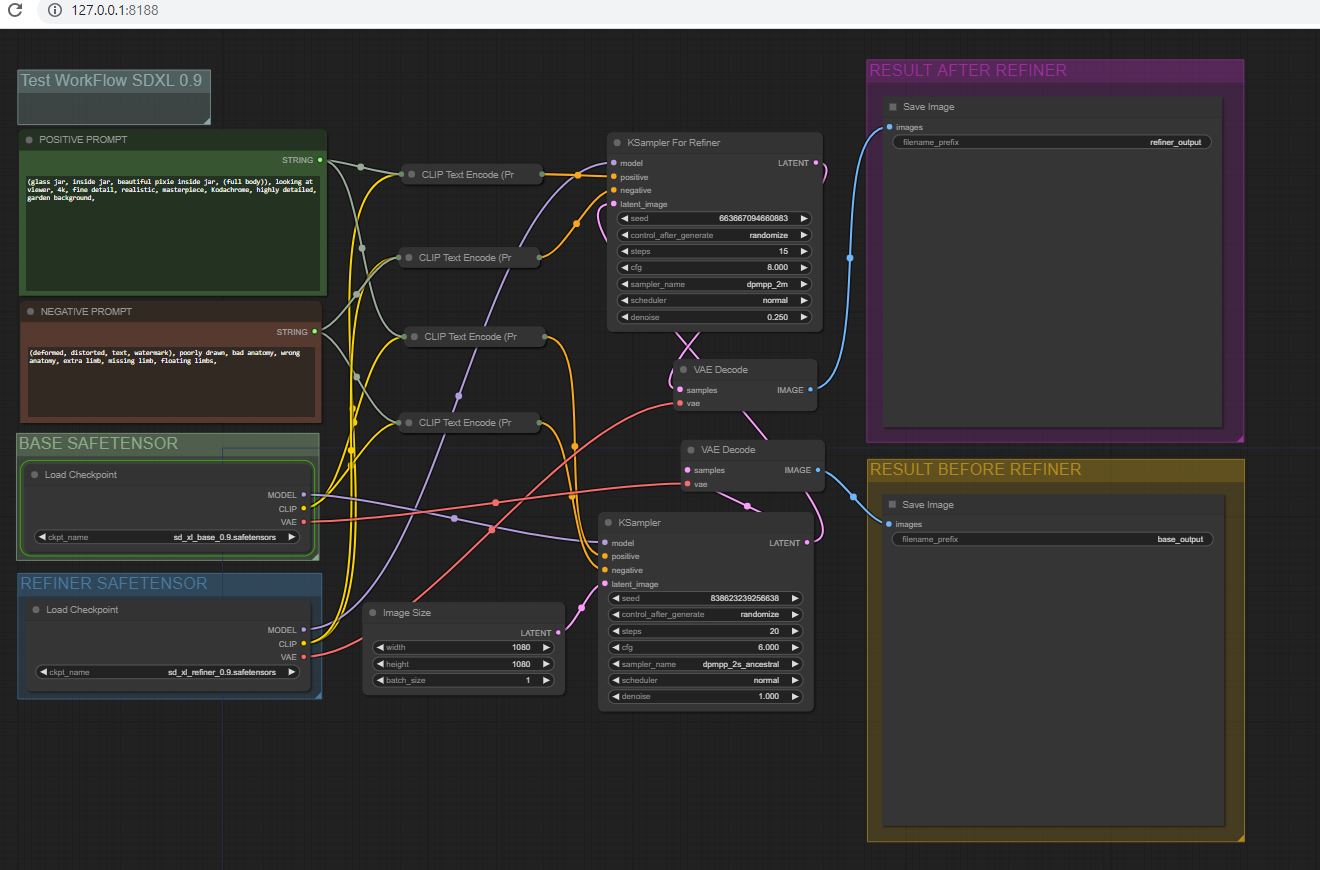
Task: Open the ckpt_name selector showing sd_xl_refiner_0.9.safetensors
Action: 167,672
